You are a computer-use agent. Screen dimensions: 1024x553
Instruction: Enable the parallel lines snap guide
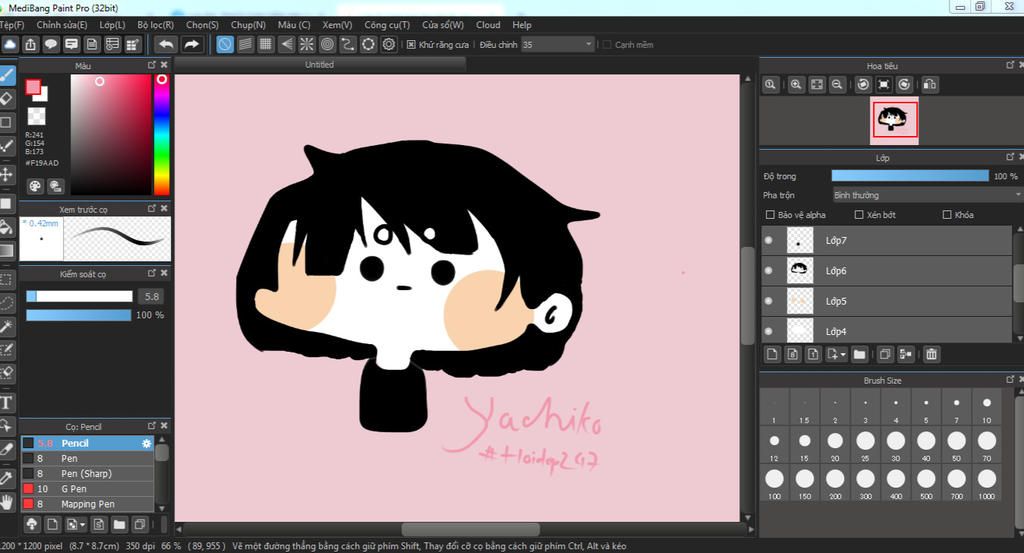pyautogui.click(x=246, y=44)
